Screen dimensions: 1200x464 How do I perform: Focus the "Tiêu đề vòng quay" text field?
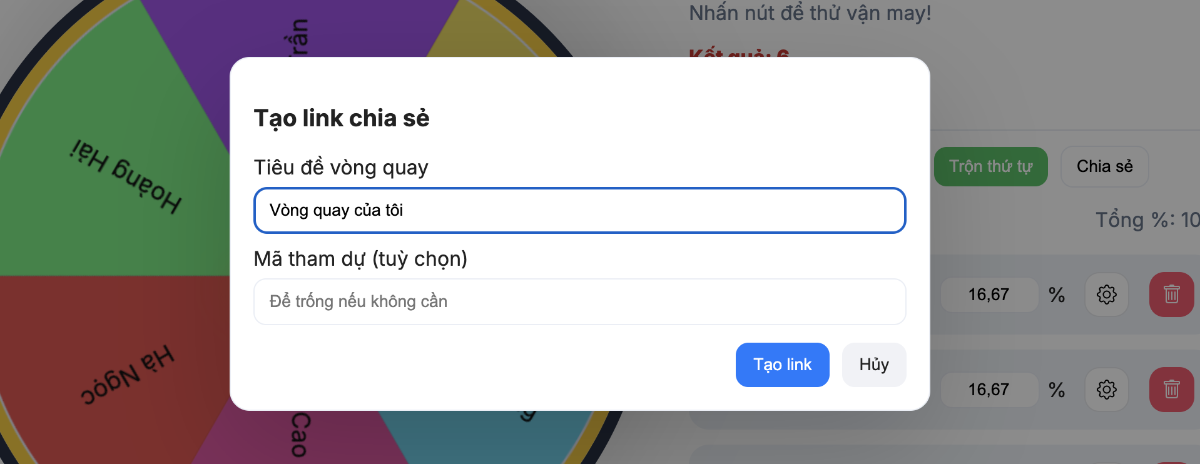[x=579, y=211]
